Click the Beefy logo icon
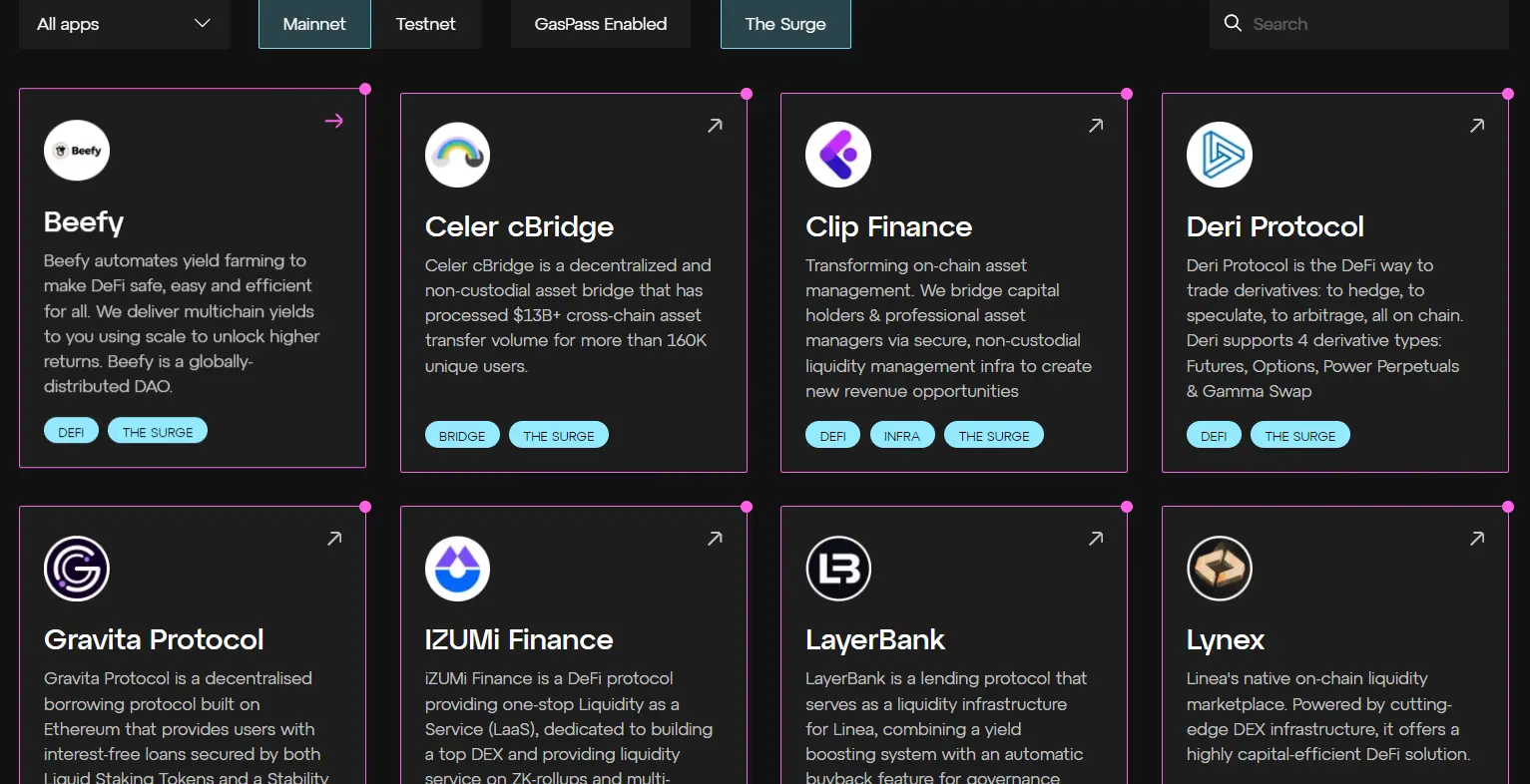The height and width of the screenshot is (784, 1530). coord(77,151)
